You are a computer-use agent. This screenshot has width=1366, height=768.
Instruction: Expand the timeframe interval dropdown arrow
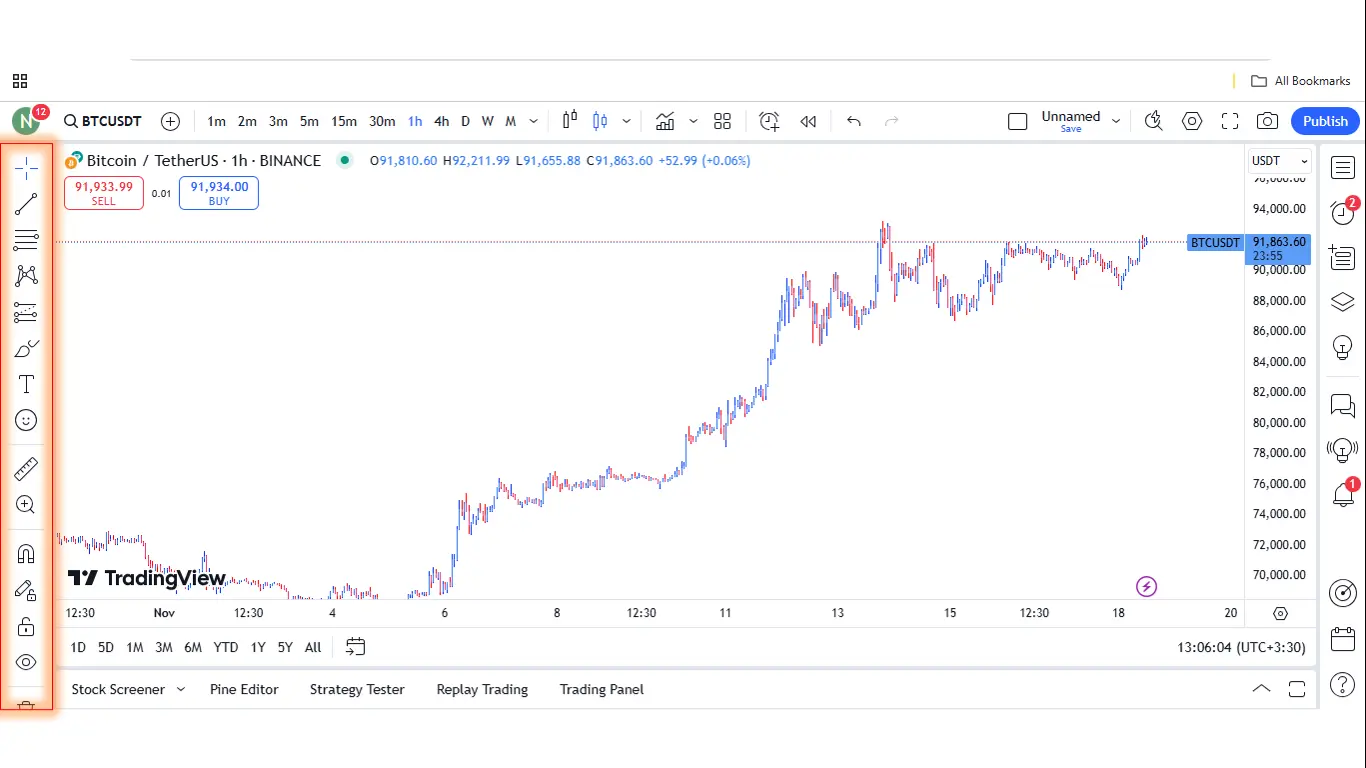tap(534, 121)
